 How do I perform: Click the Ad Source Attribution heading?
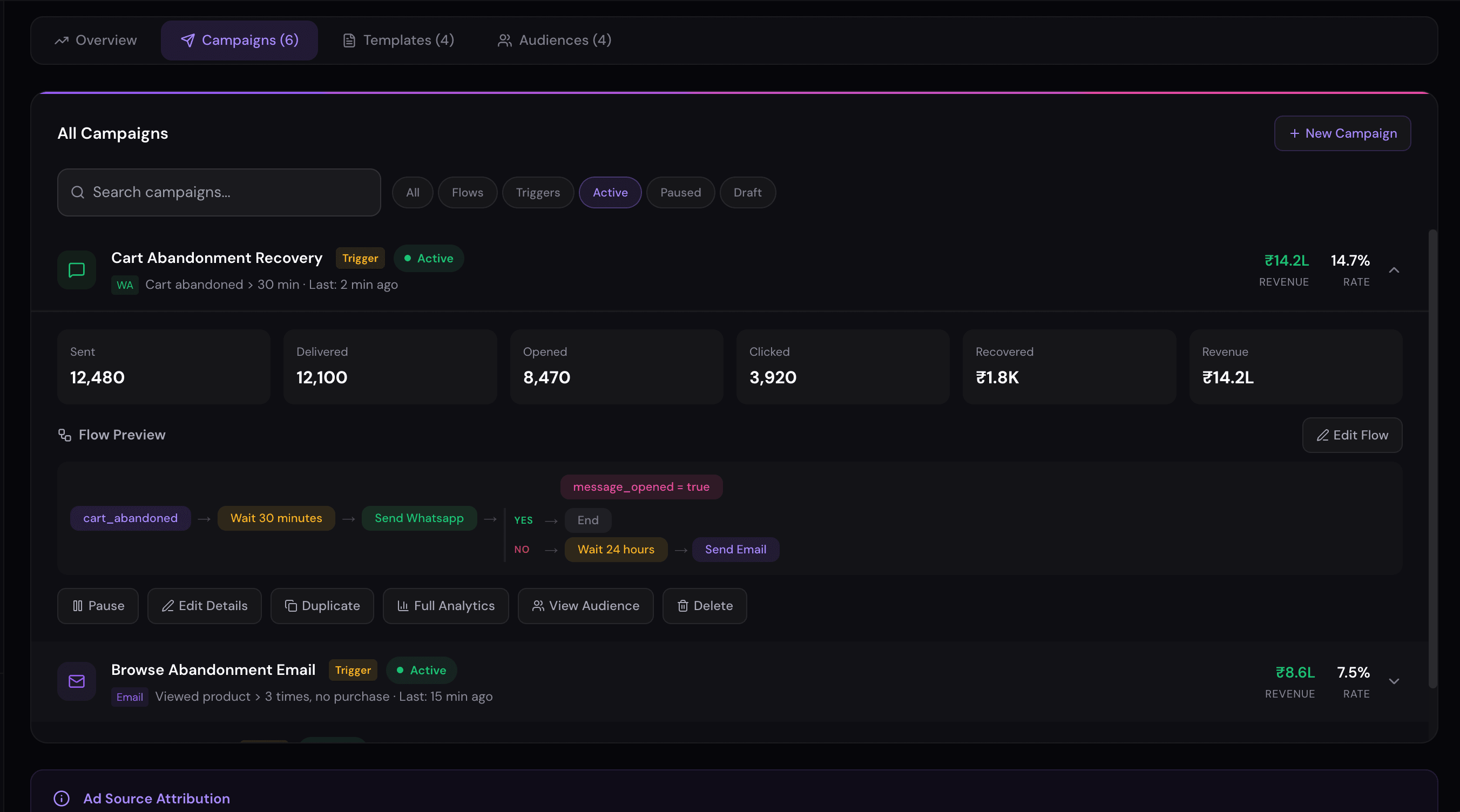[x=157, y=799]
